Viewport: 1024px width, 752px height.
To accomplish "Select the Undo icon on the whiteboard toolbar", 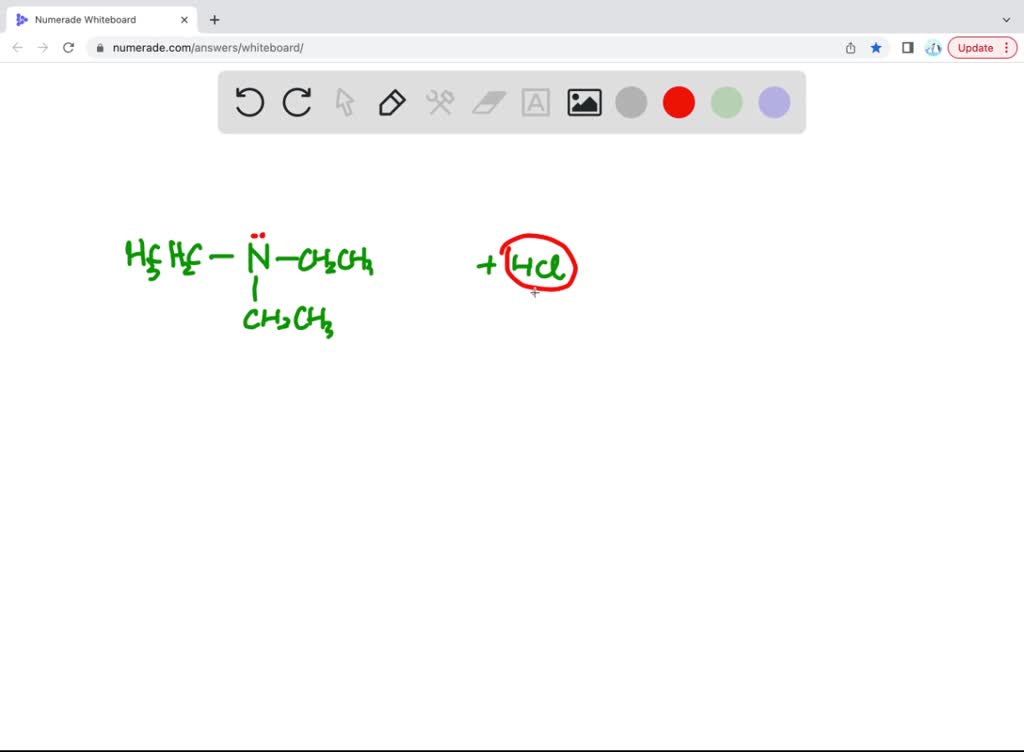I will [x=249, y=102].
